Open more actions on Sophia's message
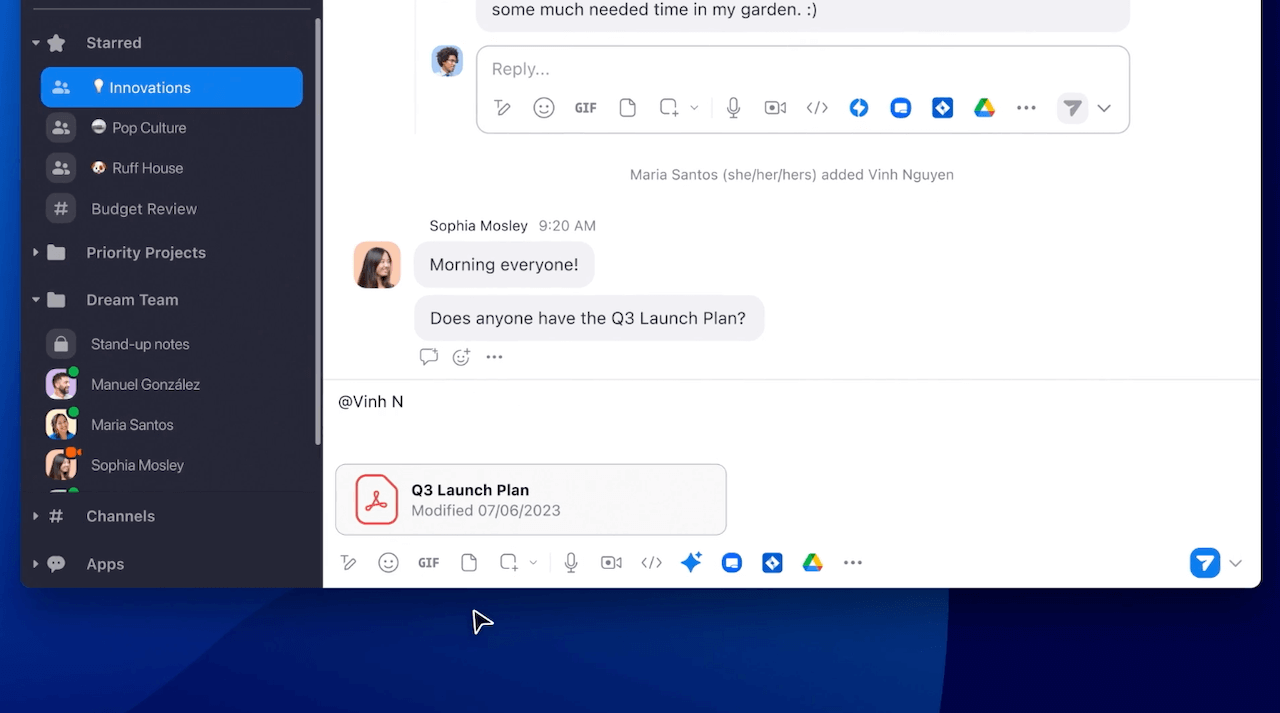The width and height of the screenshot is (1280, 713). tap(494, 356)
